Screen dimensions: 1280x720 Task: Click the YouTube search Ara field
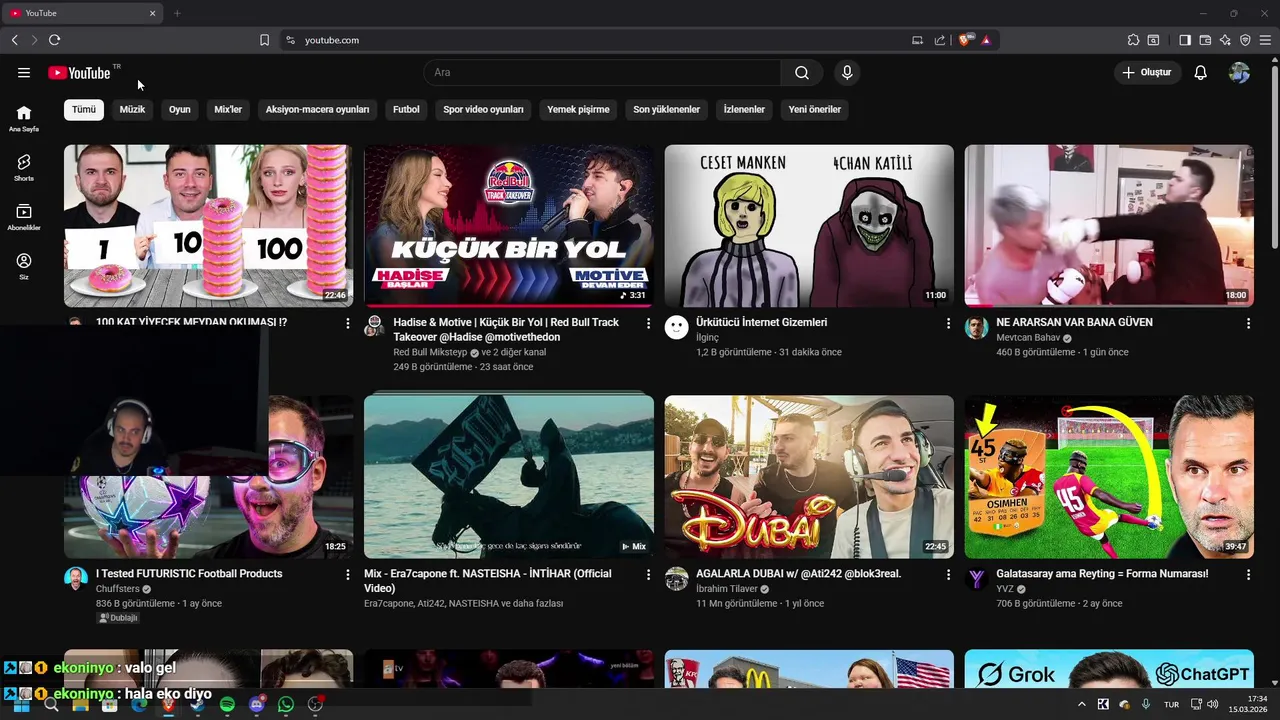[602, 72]
